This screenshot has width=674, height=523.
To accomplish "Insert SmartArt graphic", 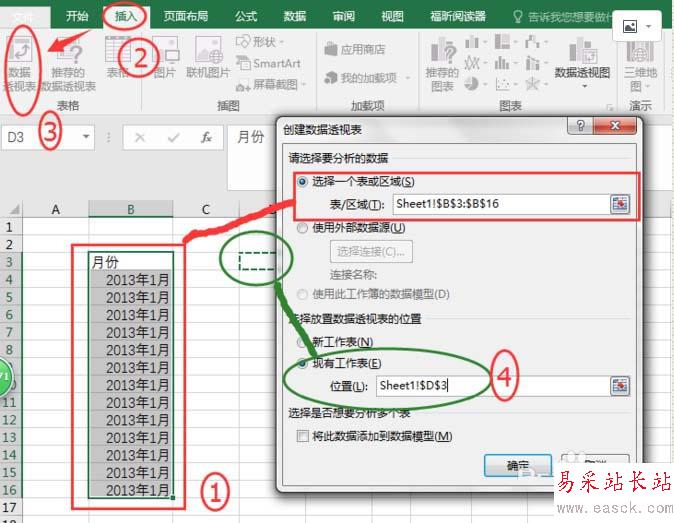I will coord(269,63).
